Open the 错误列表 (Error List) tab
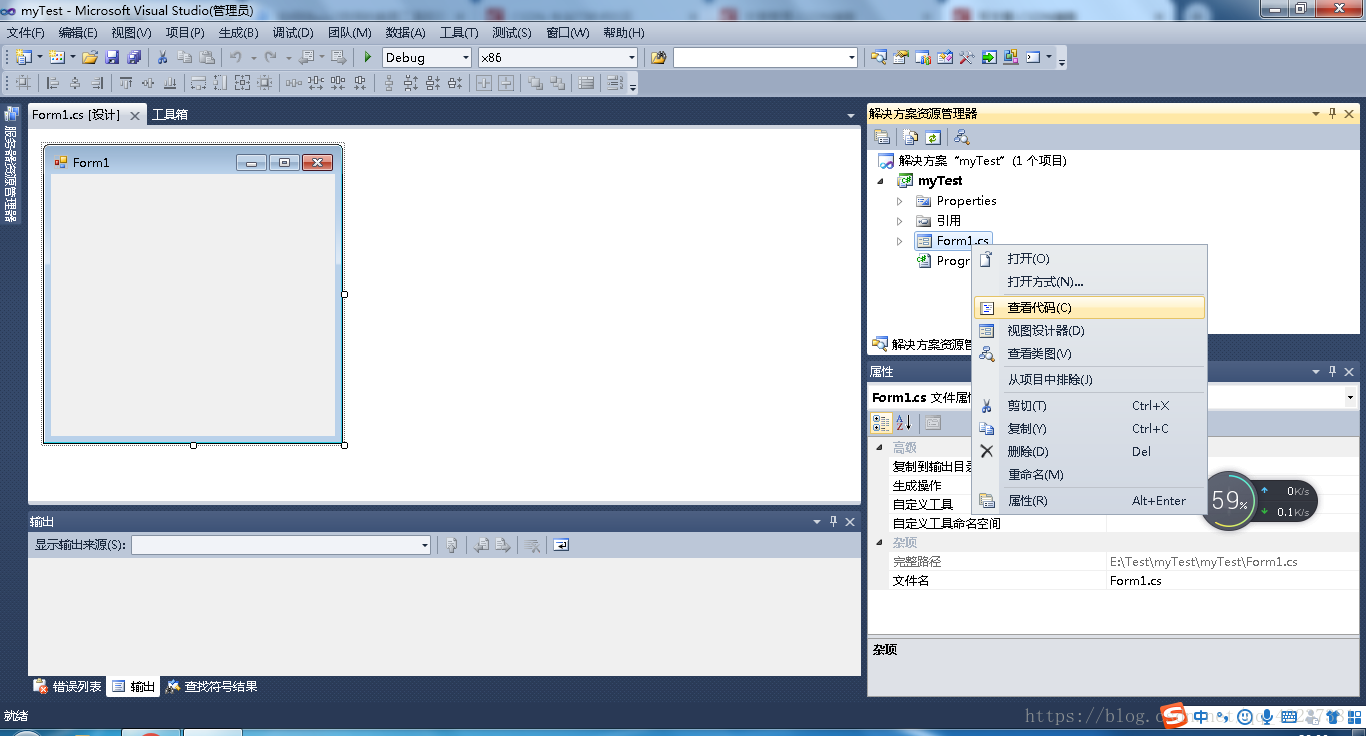The height and width of the screenshot is (736, 1366). point(68,687)
